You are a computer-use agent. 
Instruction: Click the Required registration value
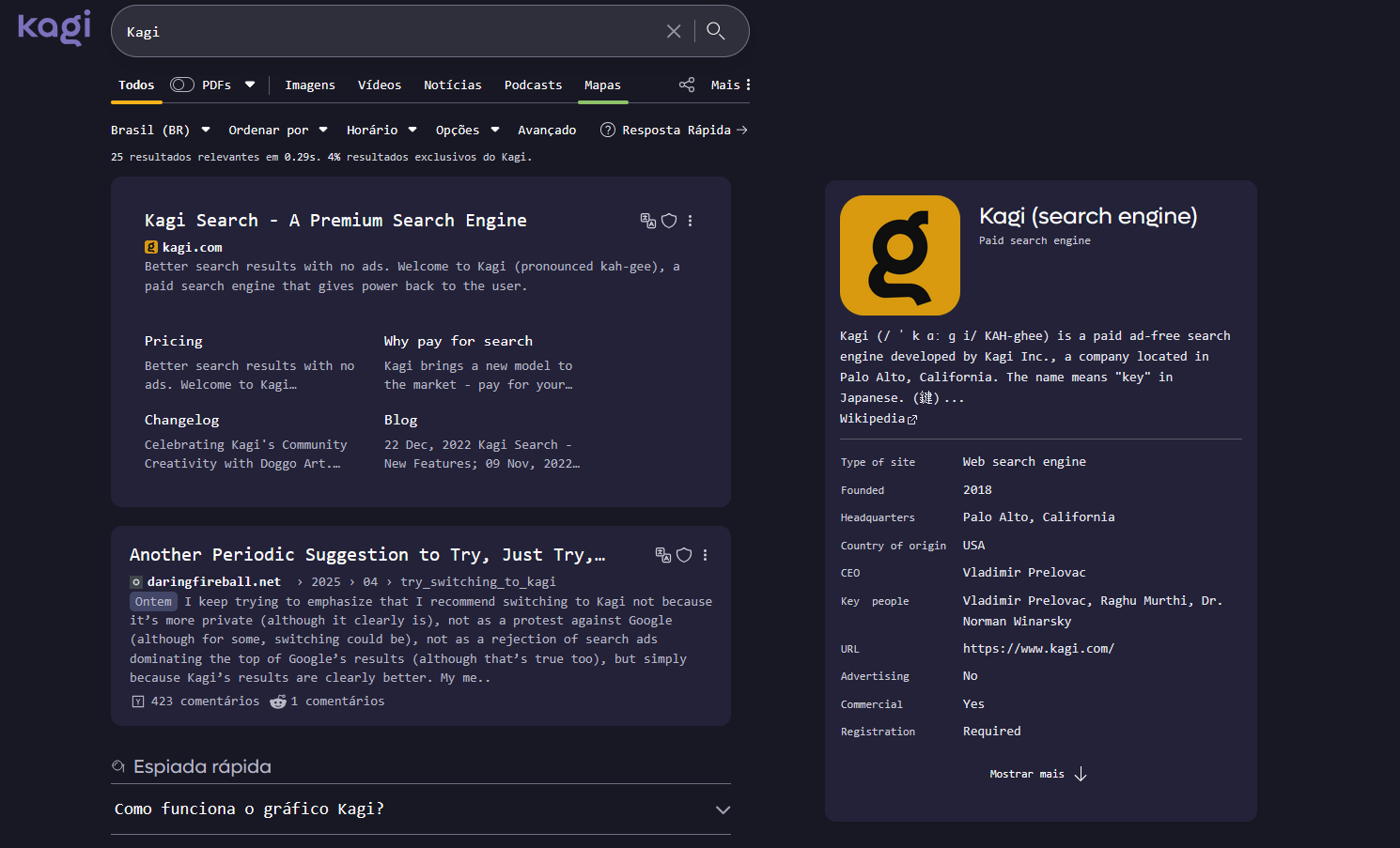(x=991, y=732)
